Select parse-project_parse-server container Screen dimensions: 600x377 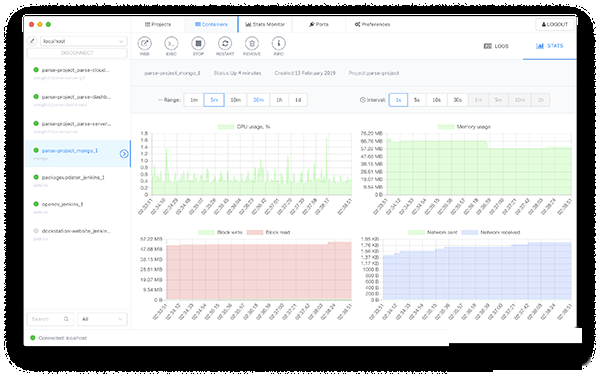(x=78, y=127)
